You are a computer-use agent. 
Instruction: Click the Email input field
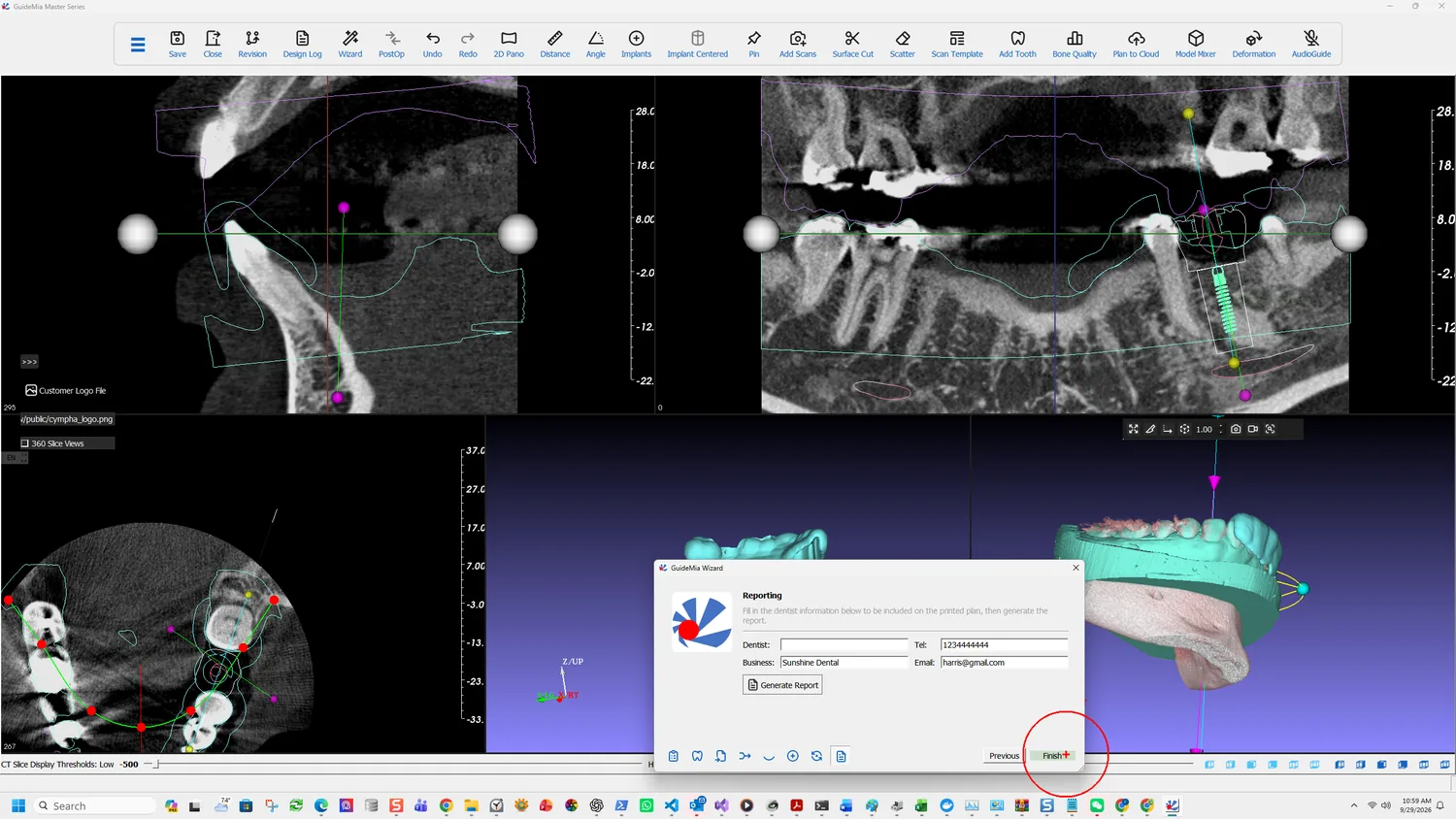point(1004,662)
